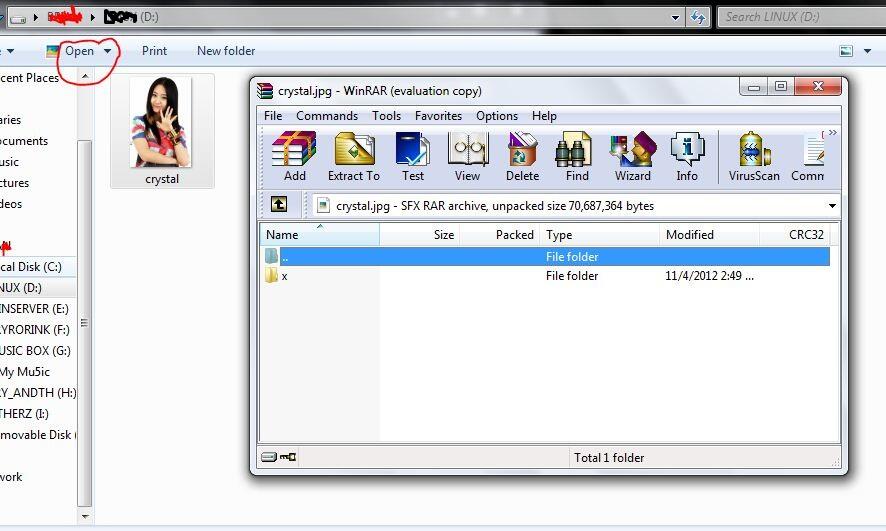Click the Delete icon in WinRAR toolbar
886x531 pixels.
522,156
